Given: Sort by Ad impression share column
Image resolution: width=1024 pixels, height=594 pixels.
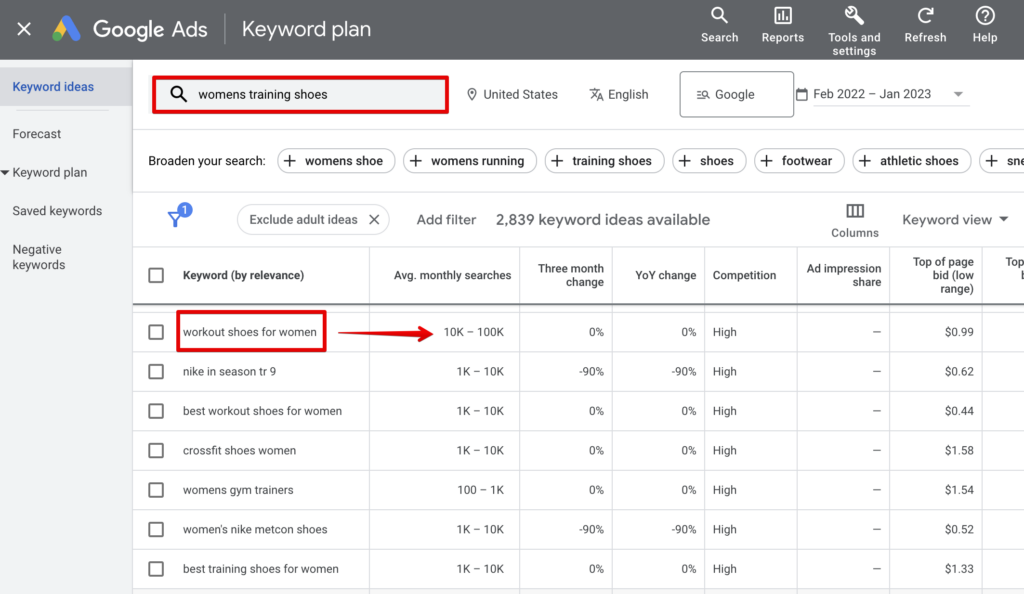Looking at the screenshot, I should point(844,275).
